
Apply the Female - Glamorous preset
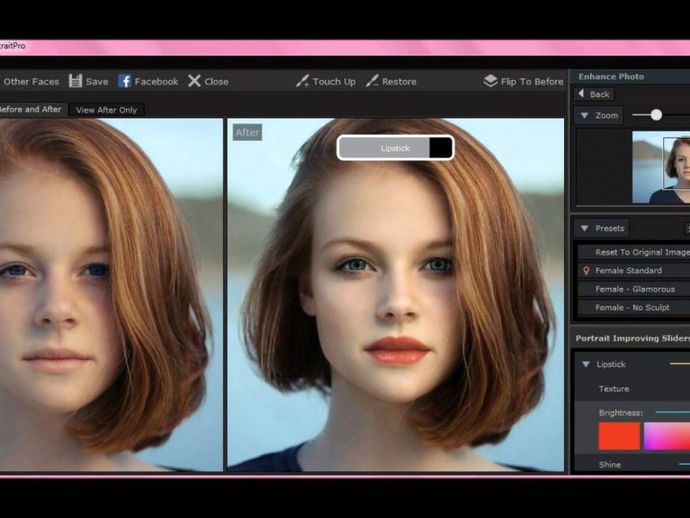(634, 289)
